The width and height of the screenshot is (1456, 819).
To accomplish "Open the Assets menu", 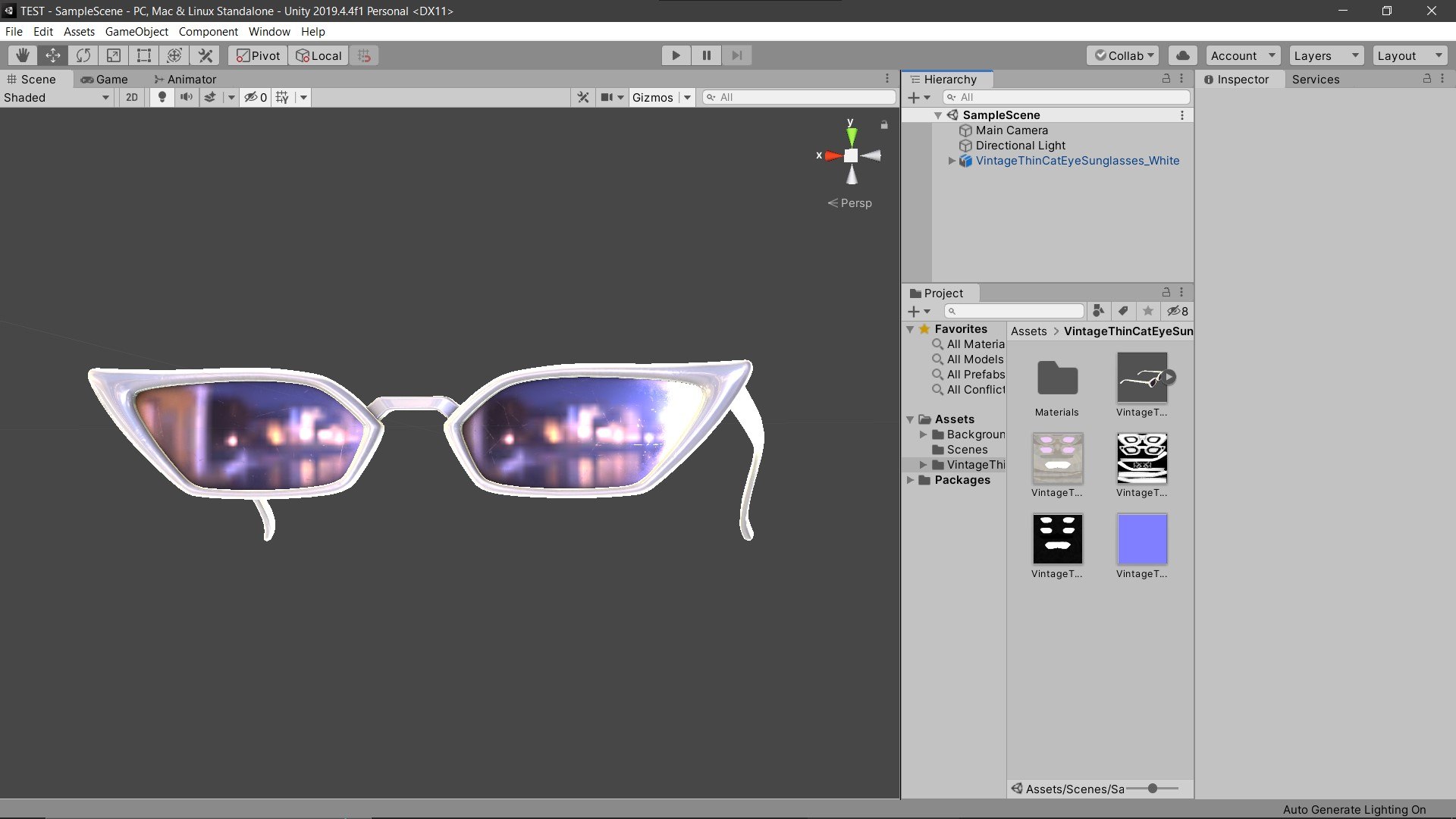I will (79, 32).
